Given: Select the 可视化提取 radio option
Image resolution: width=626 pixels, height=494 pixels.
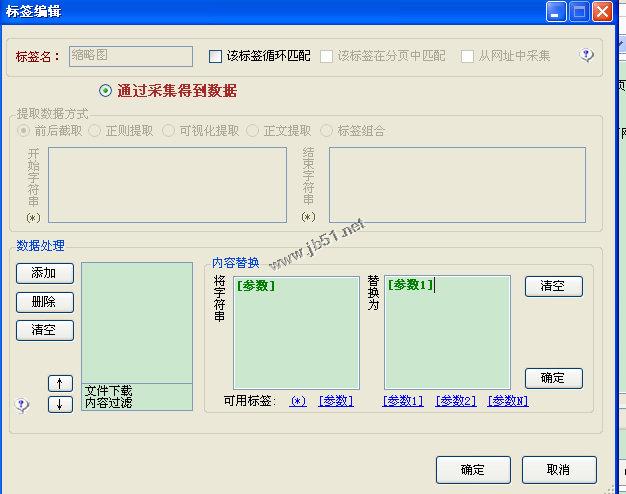Looking at the screenshot, I should [x=168, y=131].
